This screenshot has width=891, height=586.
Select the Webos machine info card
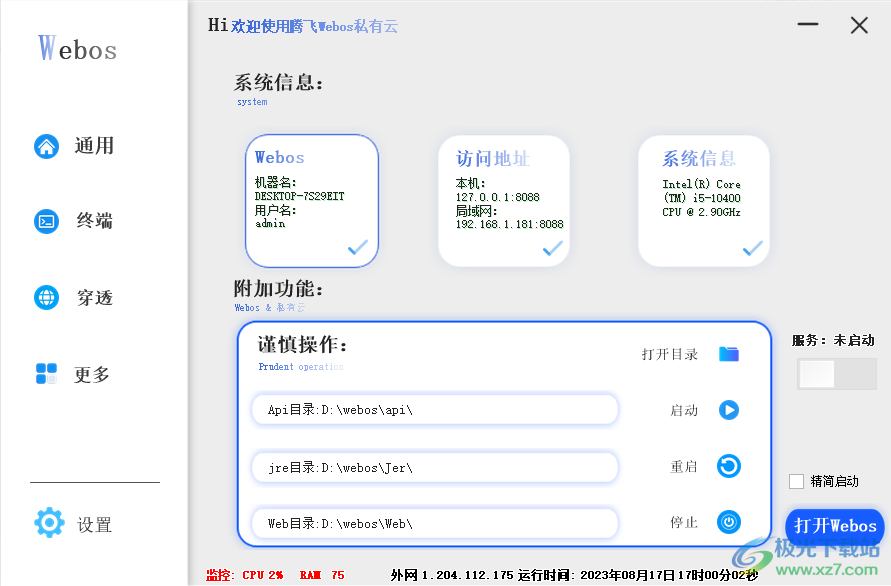click(312, 201)
